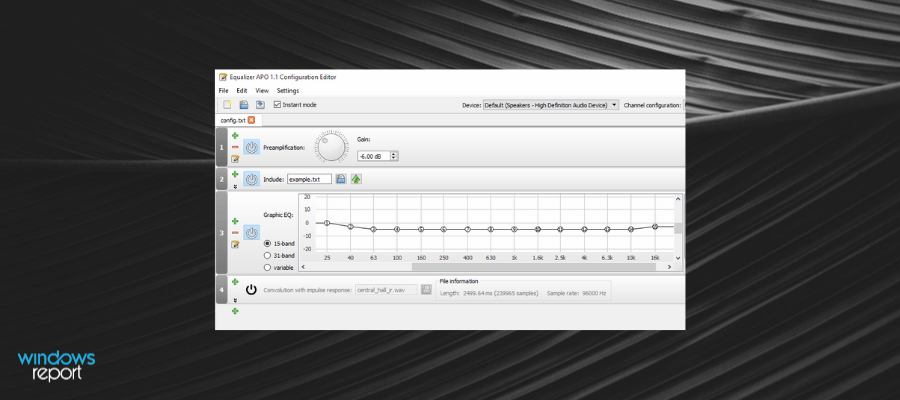
Task: Remove the Preamplification filter with the minus icon
Action: pos(235,147)
